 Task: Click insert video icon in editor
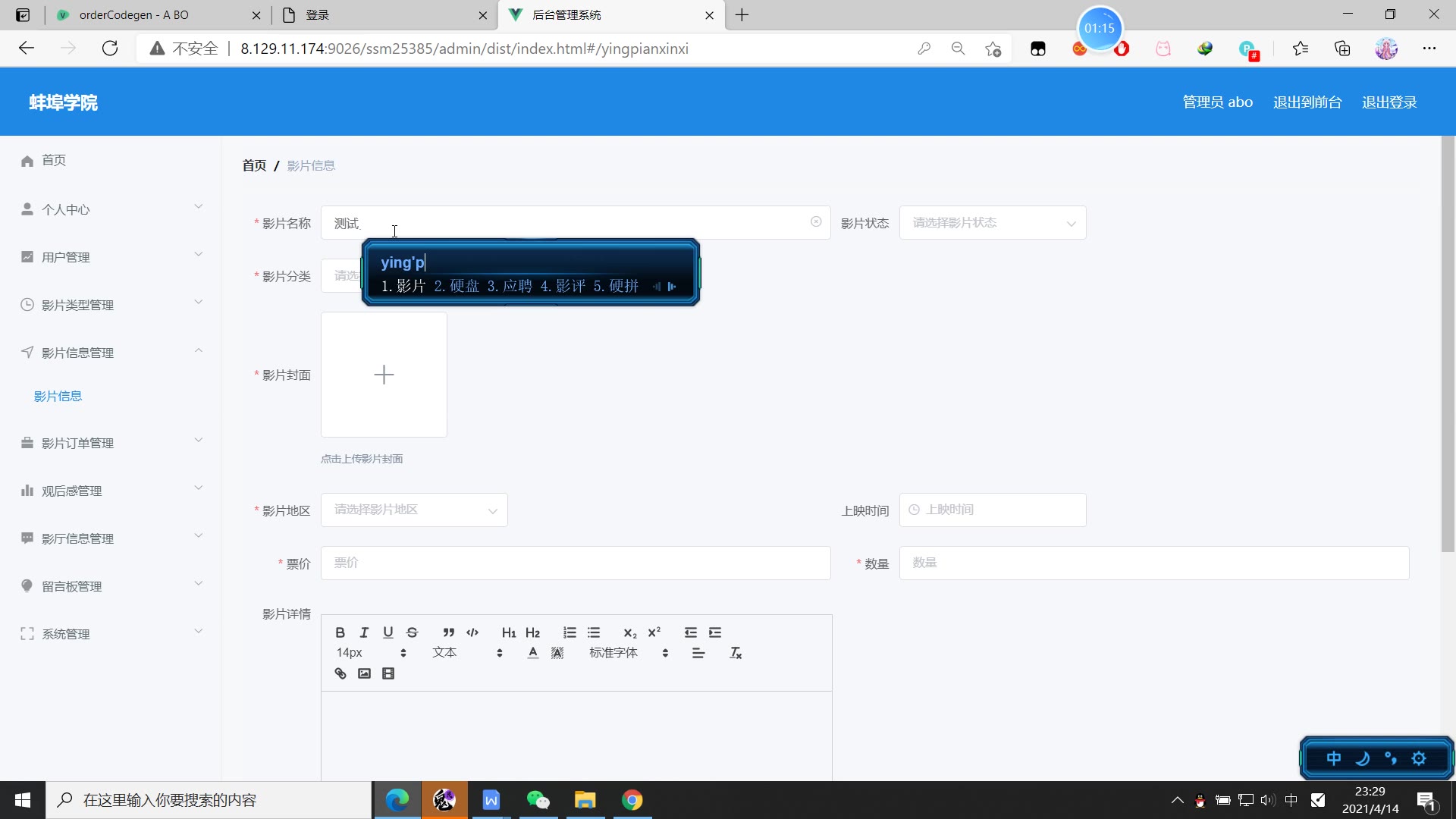coord(388,673)
